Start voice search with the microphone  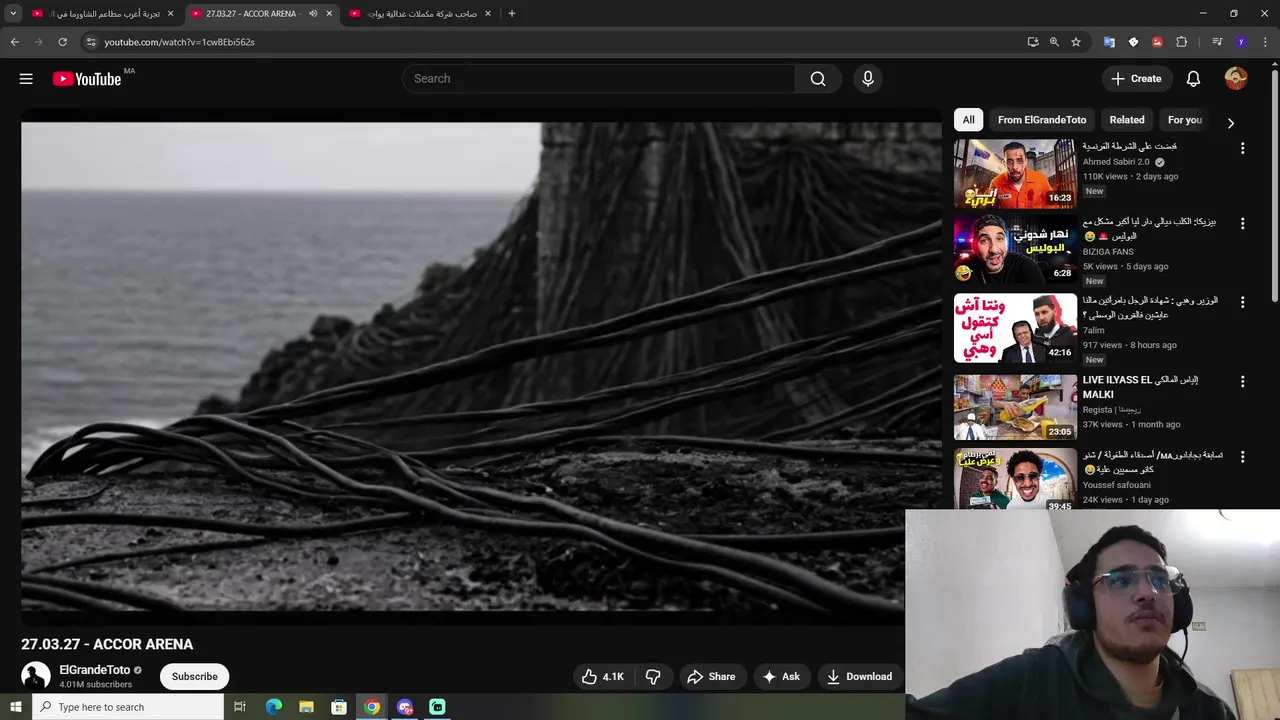[868, 79]
